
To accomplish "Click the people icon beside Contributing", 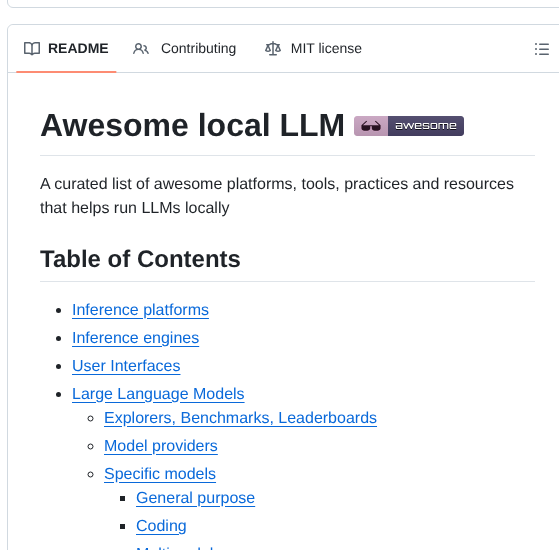I will (141, 48).
